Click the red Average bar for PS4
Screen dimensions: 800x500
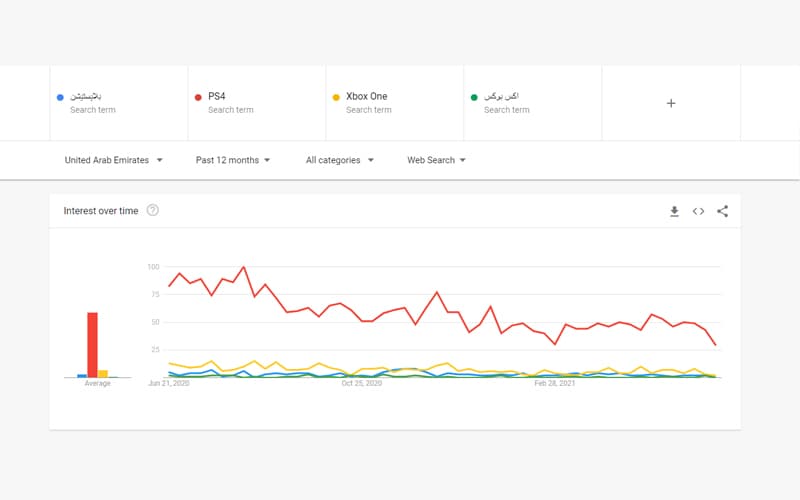pyautogui.click(x=92, y=345)
